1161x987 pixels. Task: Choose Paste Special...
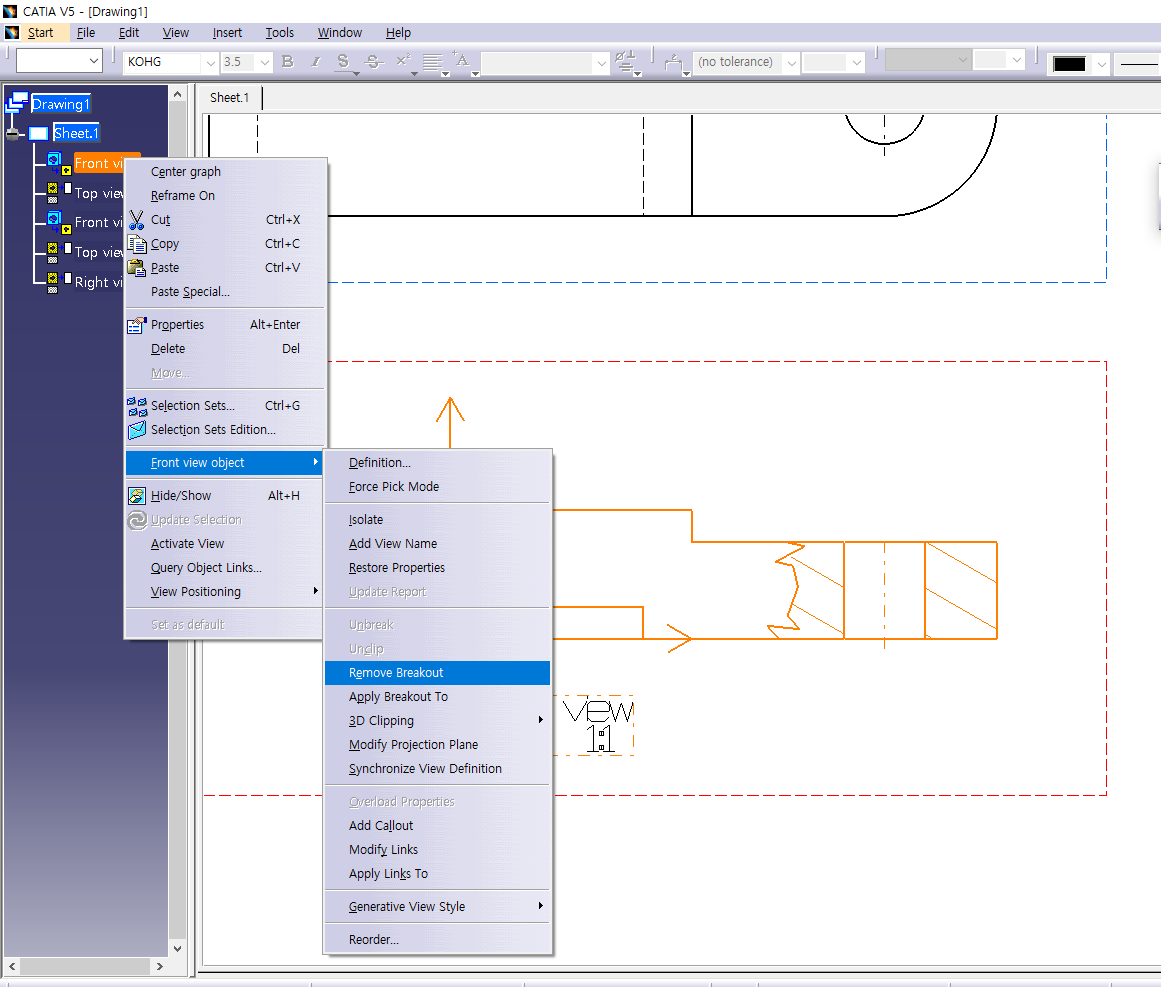225,292
